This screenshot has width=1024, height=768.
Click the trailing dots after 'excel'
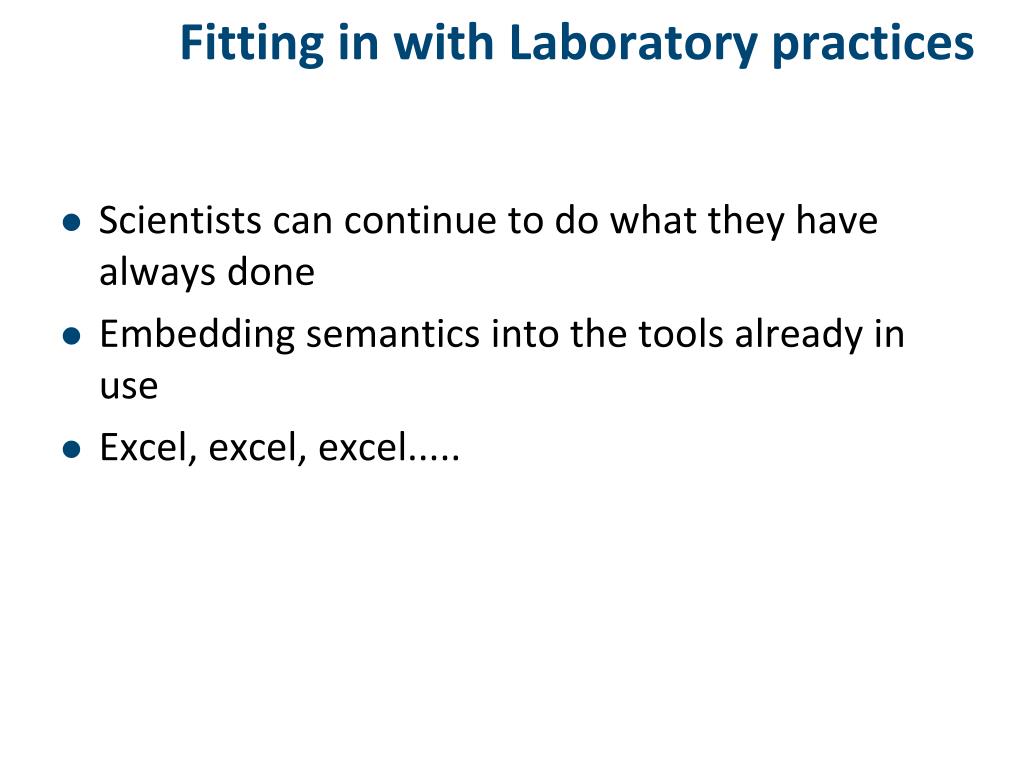pos(436,453)
